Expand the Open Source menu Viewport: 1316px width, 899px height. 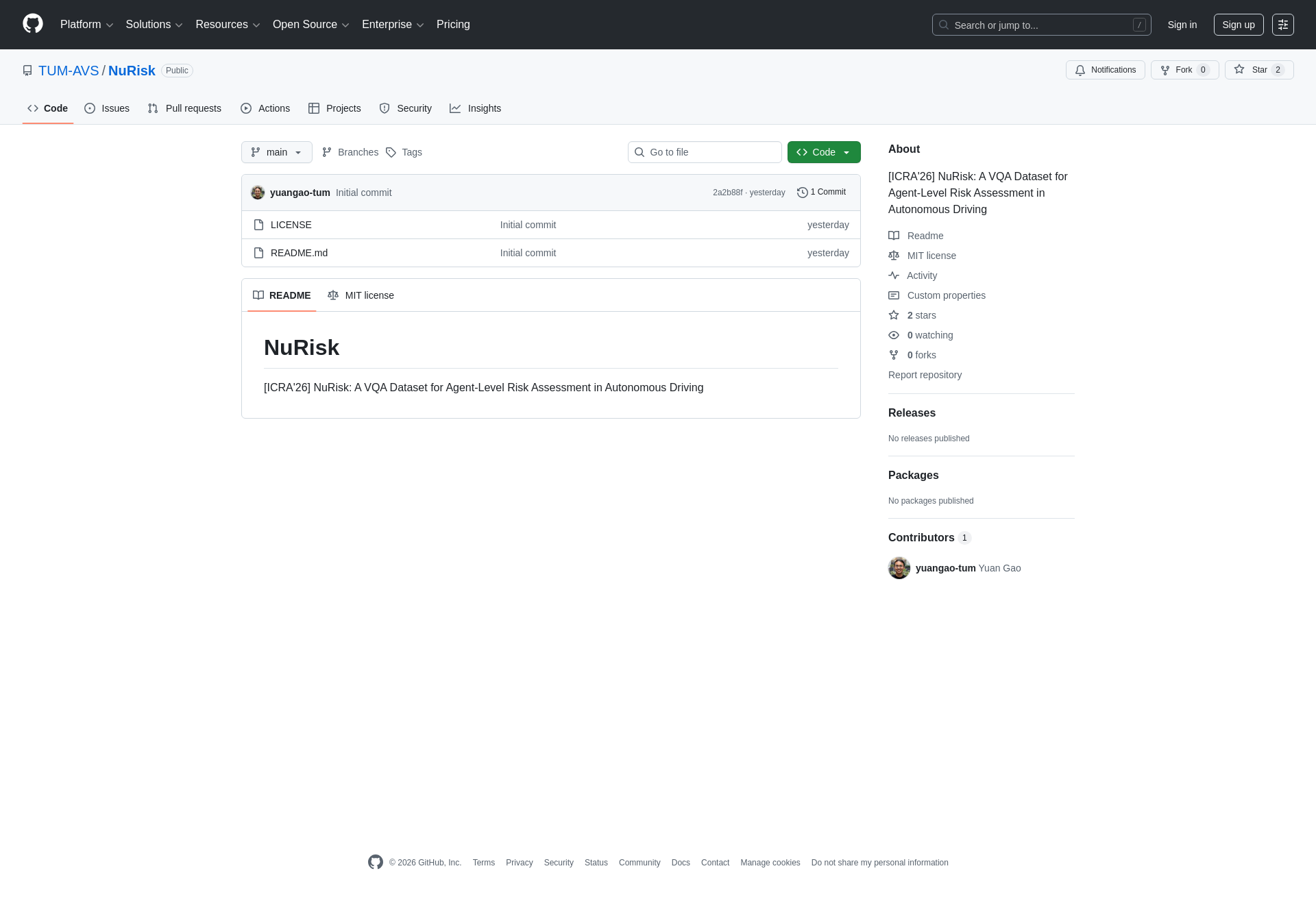(x=311, y=25)
